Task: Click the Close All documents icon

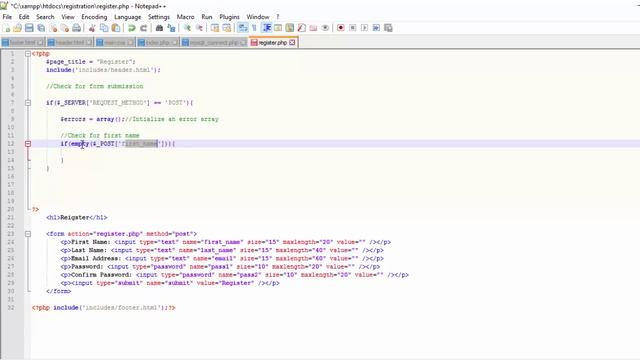Action: coord(64,28)
